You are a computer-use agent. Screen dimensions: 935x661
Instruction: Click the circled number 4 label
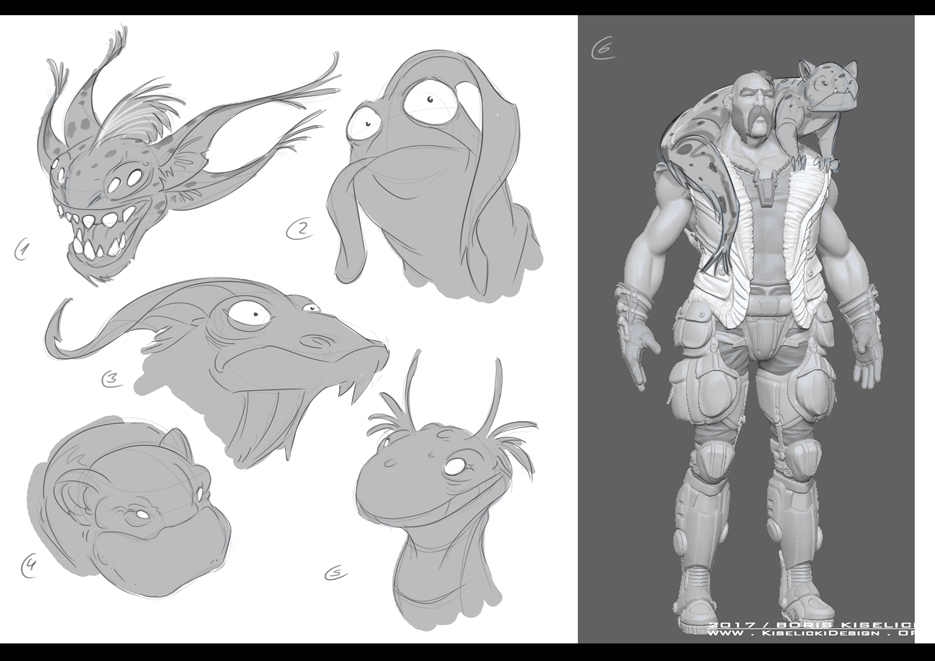pos(29,566)
